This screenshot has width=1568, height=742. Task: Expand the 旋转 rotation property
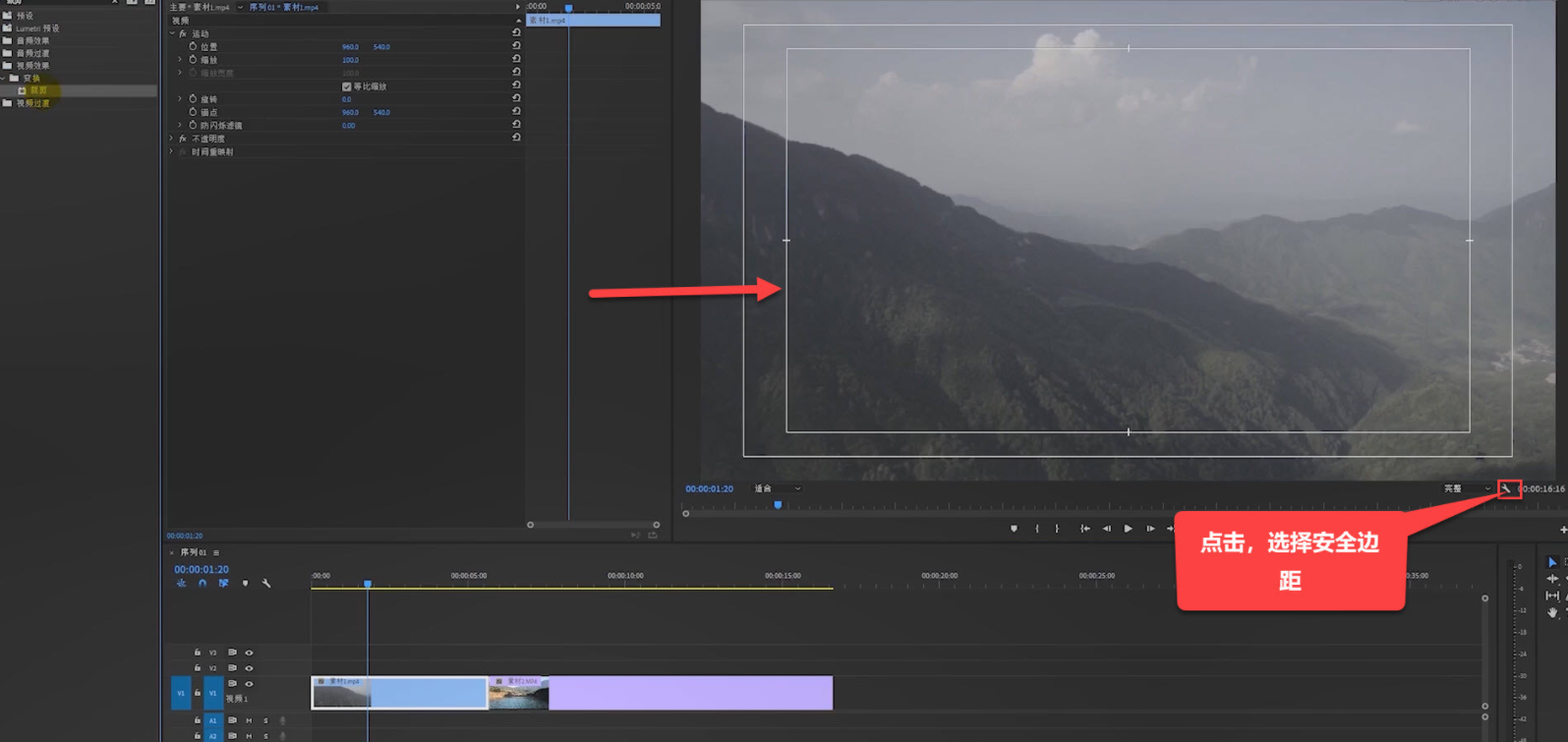click(x=180, y=99)
